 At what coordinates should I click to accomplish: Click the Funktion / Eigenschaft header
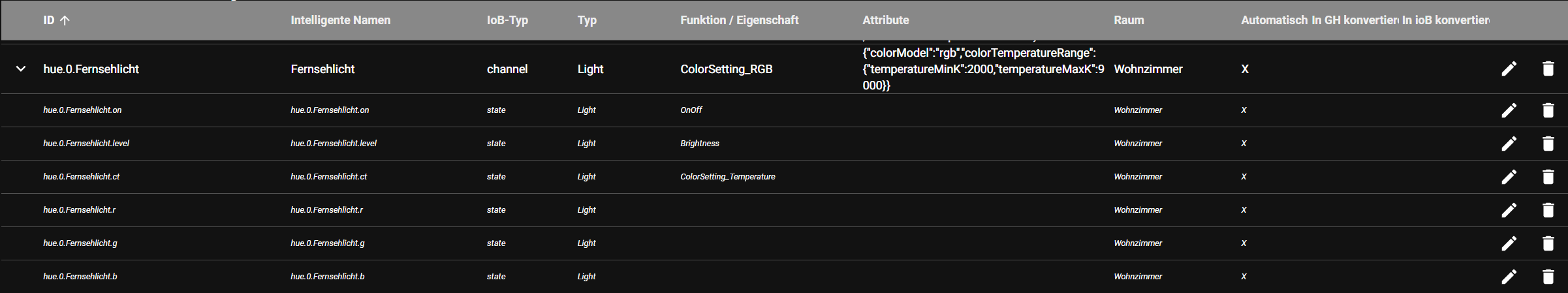pos(739,20)
